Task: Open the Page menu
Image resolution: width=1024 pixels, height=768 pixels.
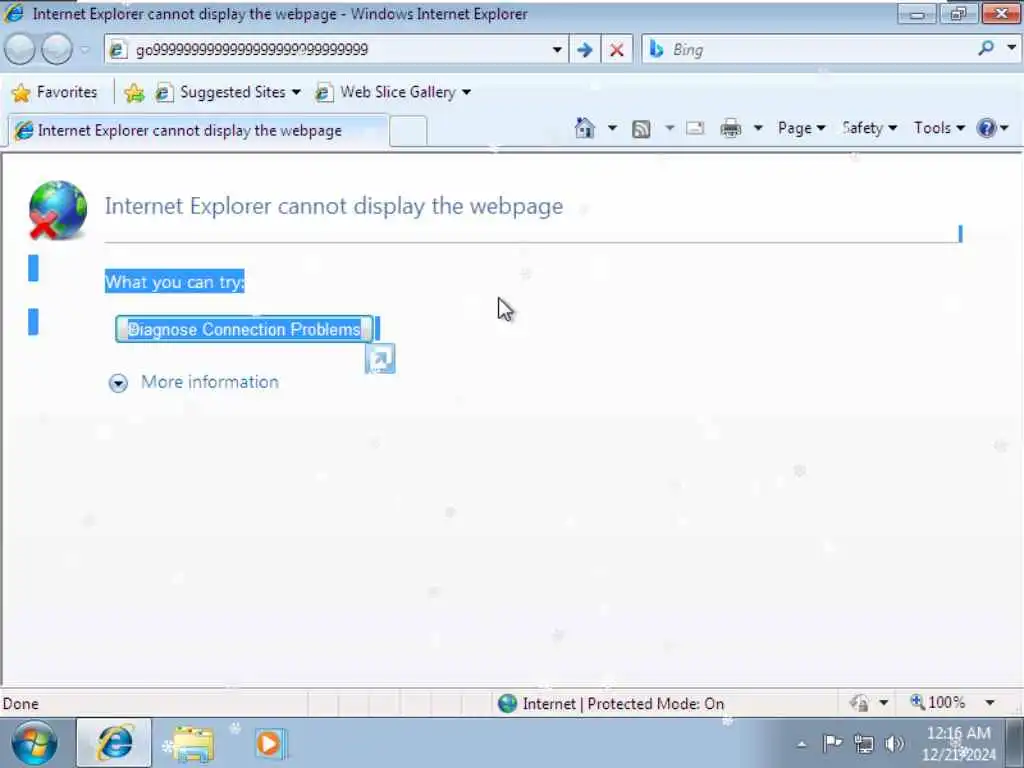Action: pyautogui.click(x=801, y=128)
